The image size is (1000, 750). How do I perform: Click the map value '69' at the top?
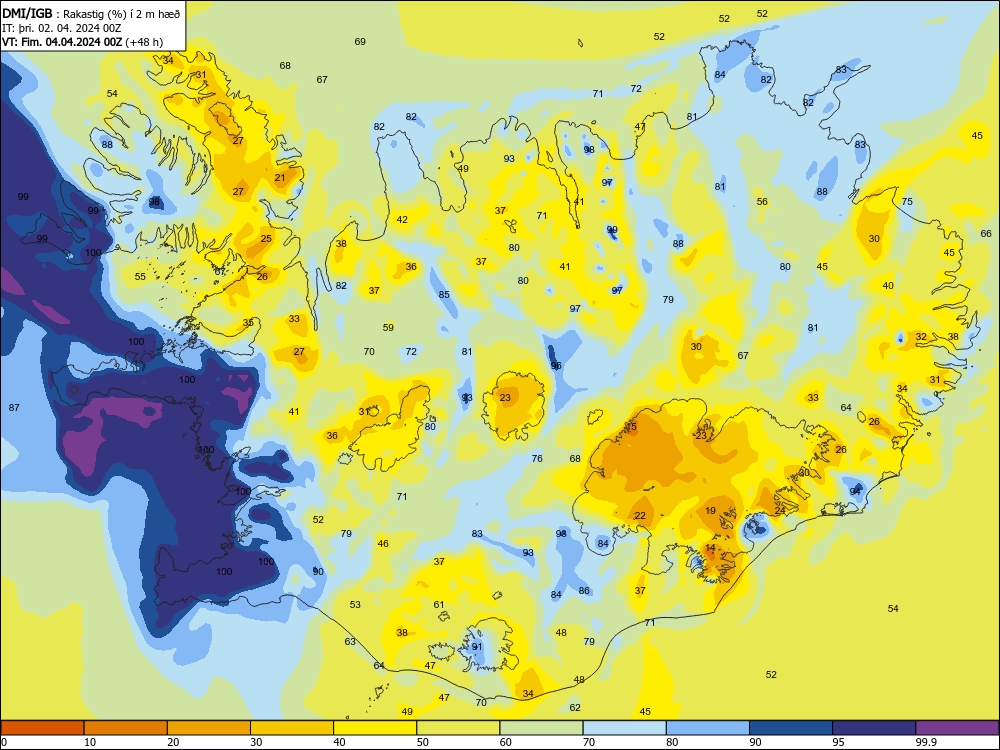pos(360,42)
